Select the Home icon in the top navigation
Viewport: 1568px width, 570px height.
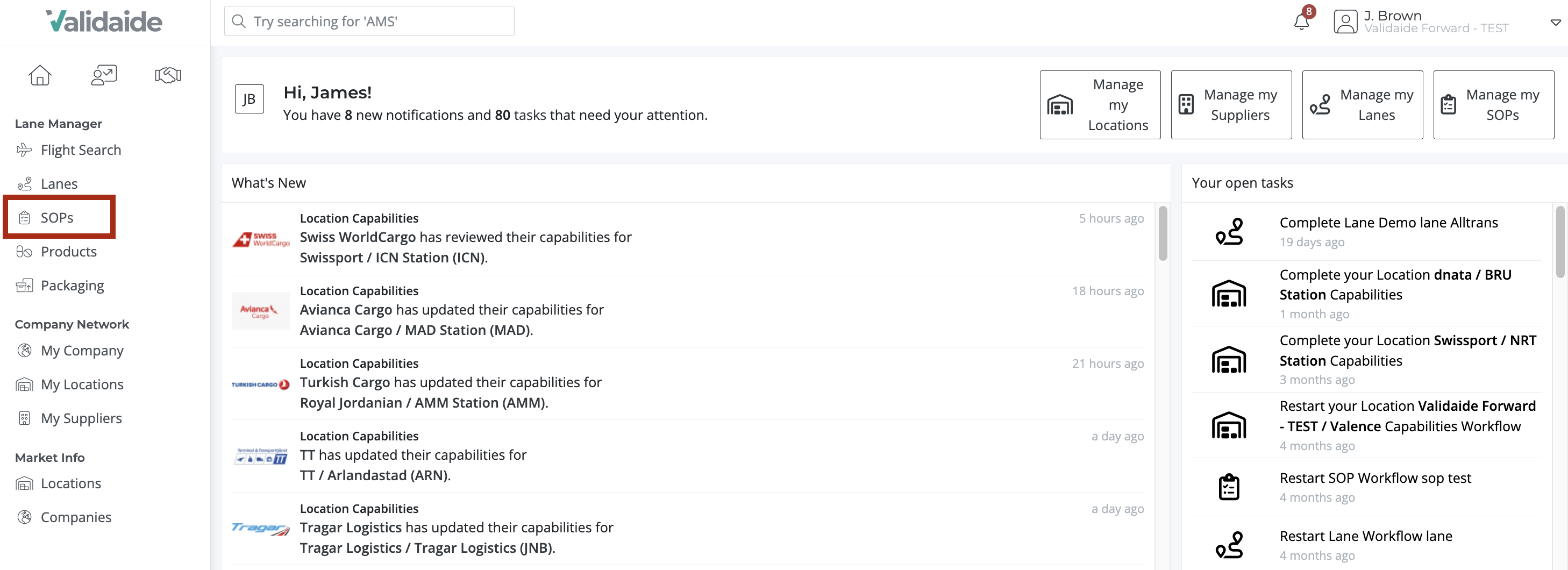pos(40,75)
